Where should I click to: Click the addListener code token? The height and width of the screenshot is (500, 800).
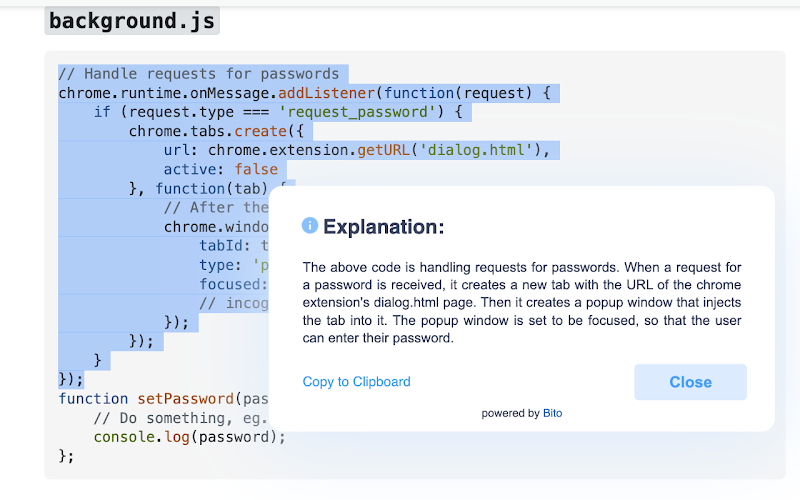(327, 93)
